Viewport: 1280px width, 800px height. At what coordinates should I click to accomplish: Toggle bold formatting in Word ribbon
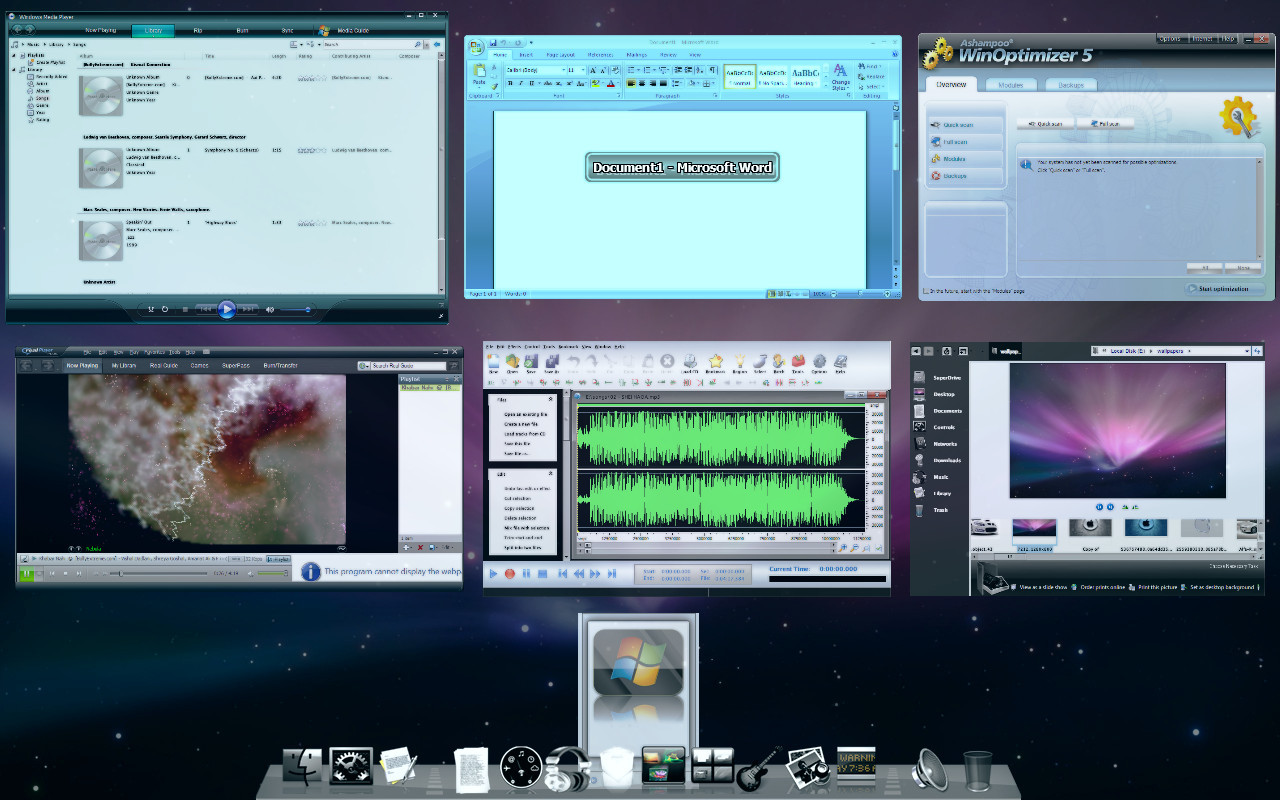(x=509, y=84)
